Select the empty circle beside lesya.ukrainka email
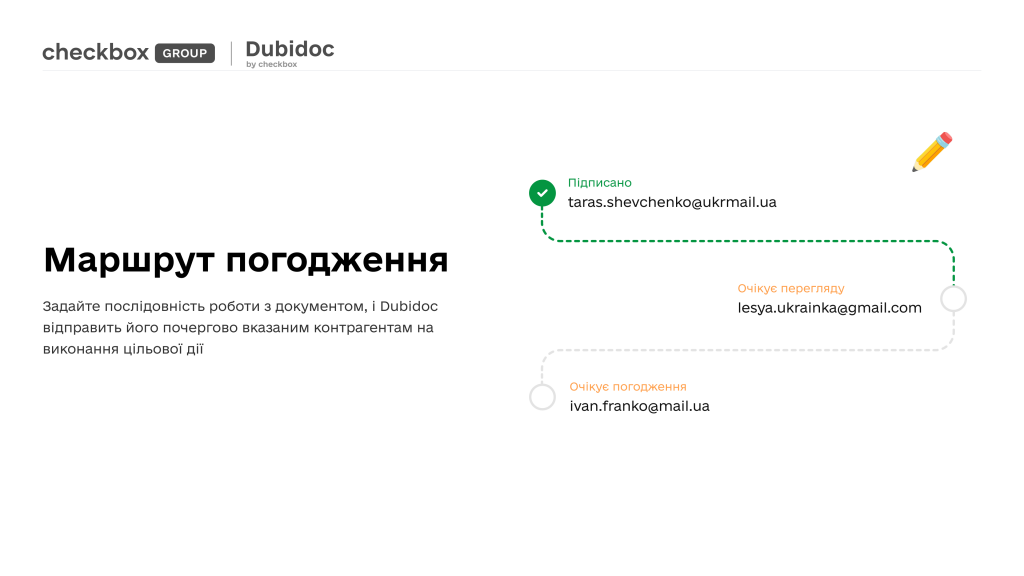 tap(953, 299)
